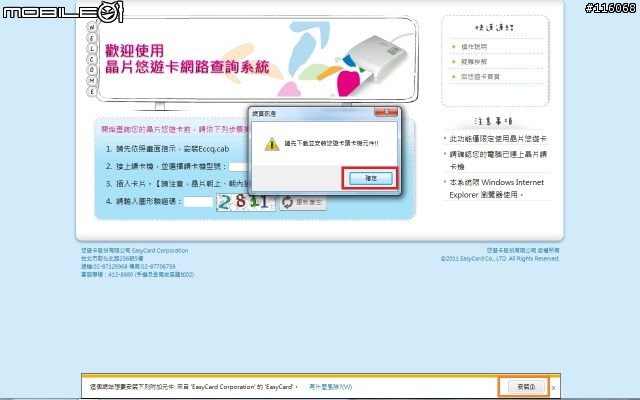Image resolution: width=640 pixels, height=400 pixels.
Task: Select the customer hotline 412-8880 text
Action: point(138,275)
